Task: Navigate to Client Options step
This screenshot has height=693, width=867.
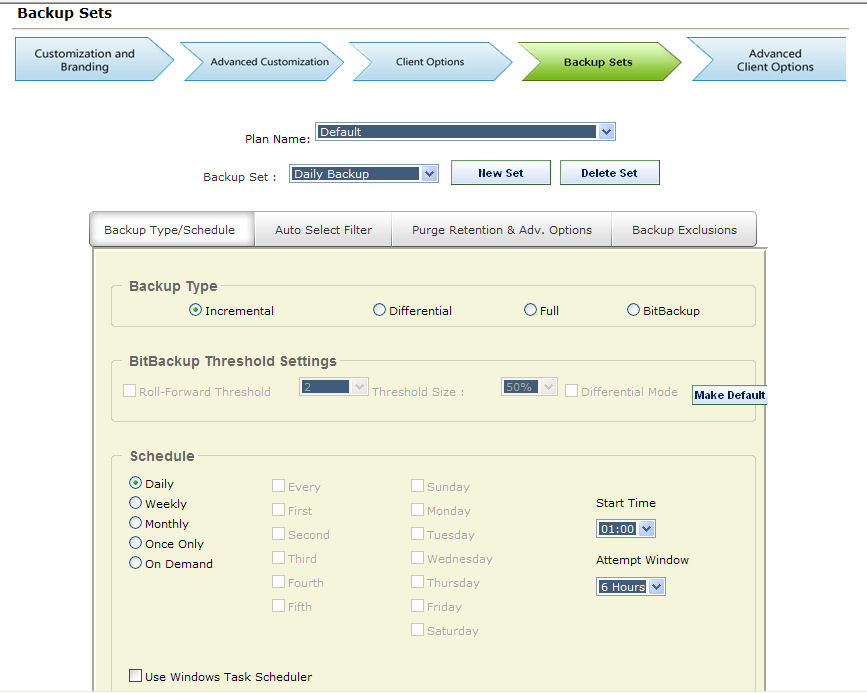Action: coord(430,62)
